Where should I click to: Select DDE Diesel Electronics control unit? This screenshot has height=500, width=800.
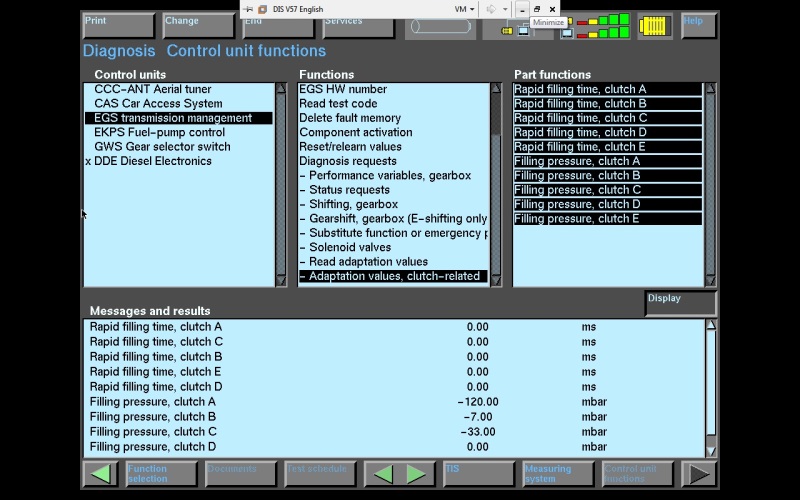[x=152, y=161]
